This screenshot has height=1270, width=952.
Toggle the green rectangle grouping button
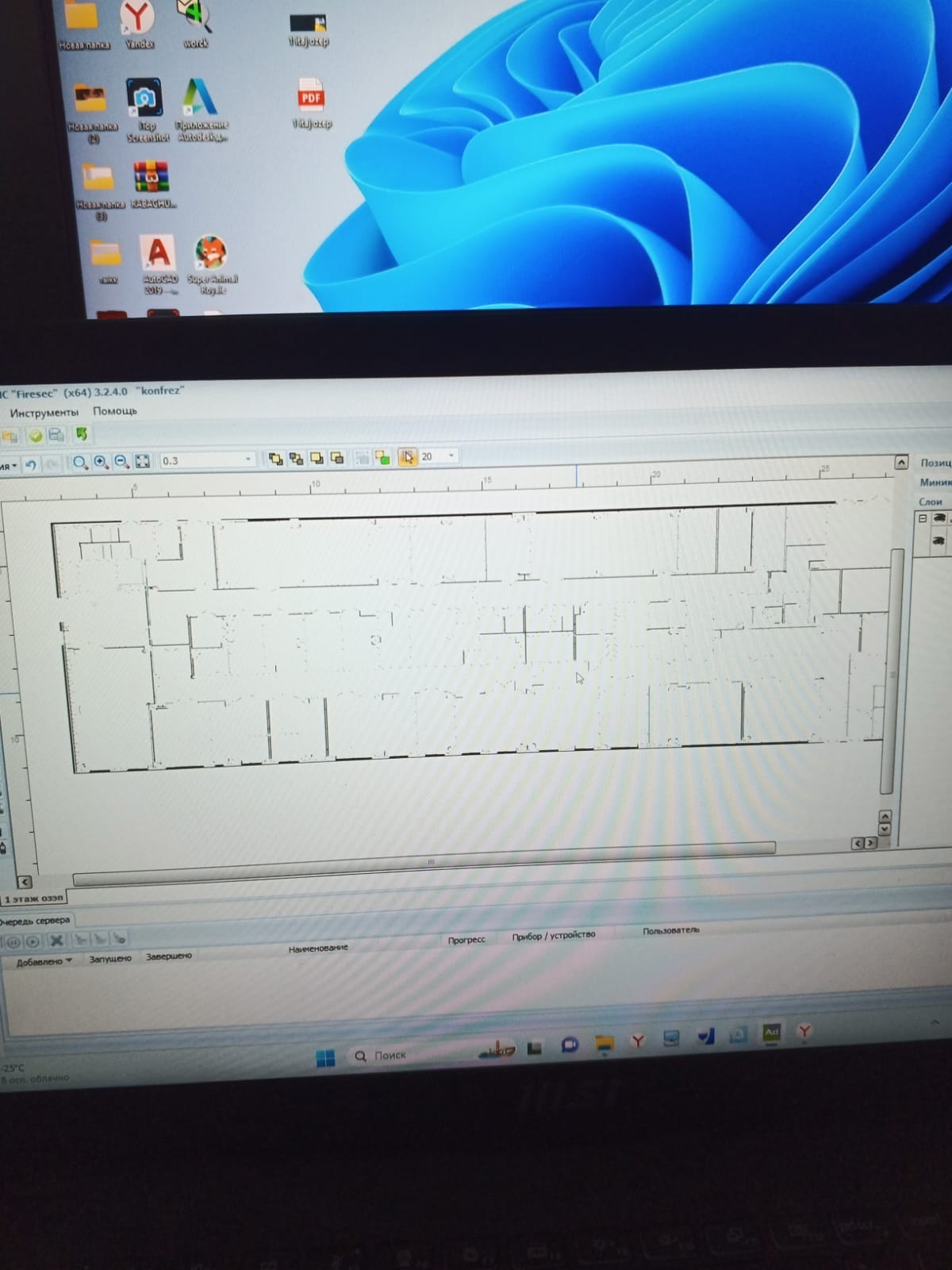tap(382, 457)
